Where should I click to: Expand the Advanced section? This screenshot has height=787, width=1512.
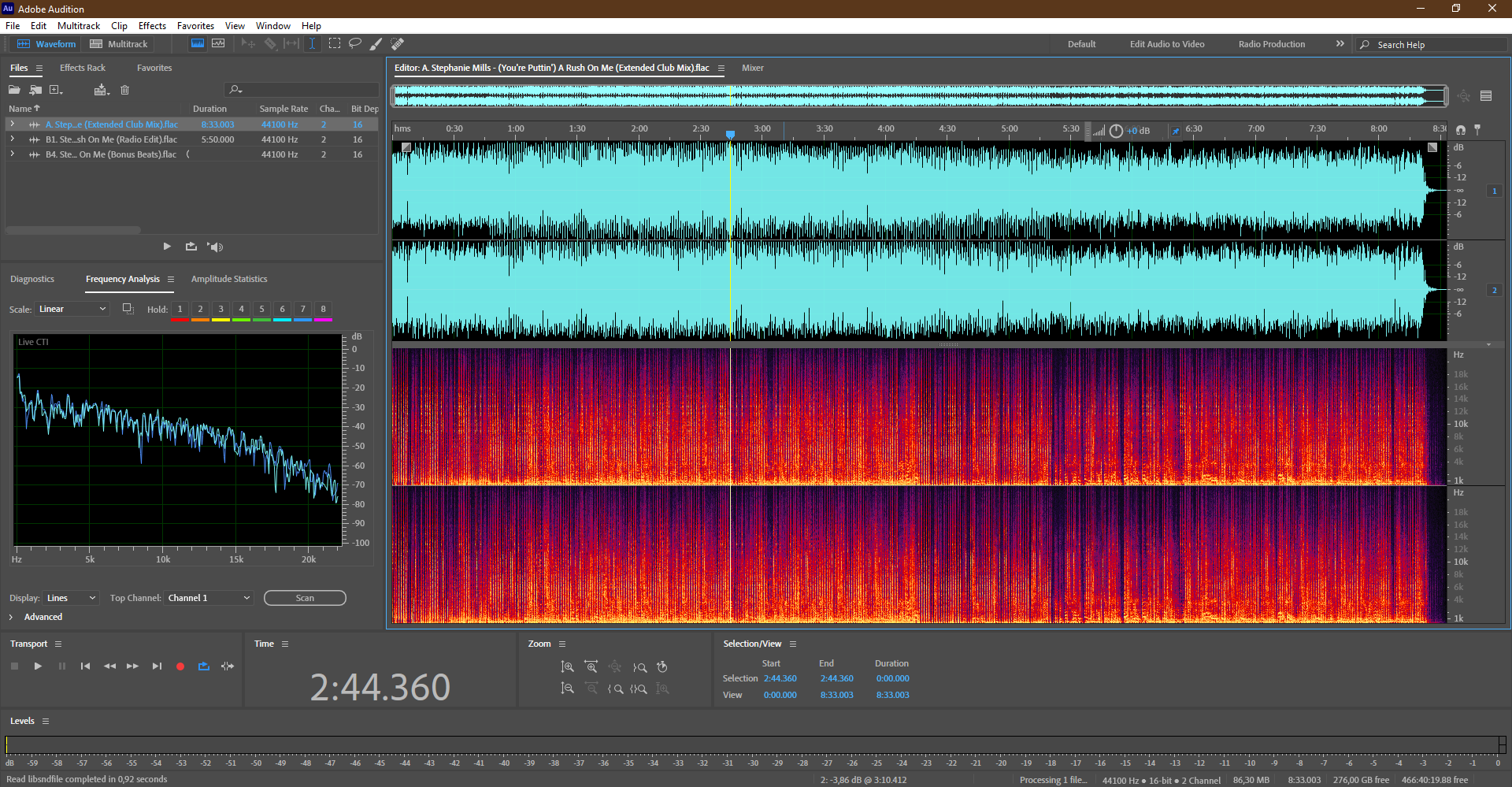(11, 617)
